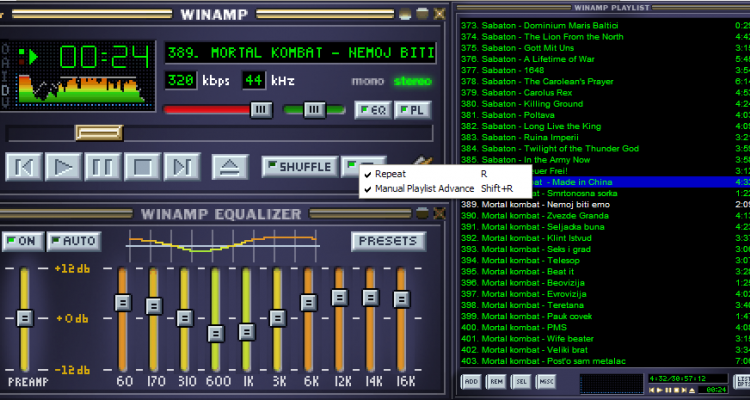The height and width of the screenshot is (400, 750).
Task: Click the song position seek bar handle
Action: click(99, 133)
